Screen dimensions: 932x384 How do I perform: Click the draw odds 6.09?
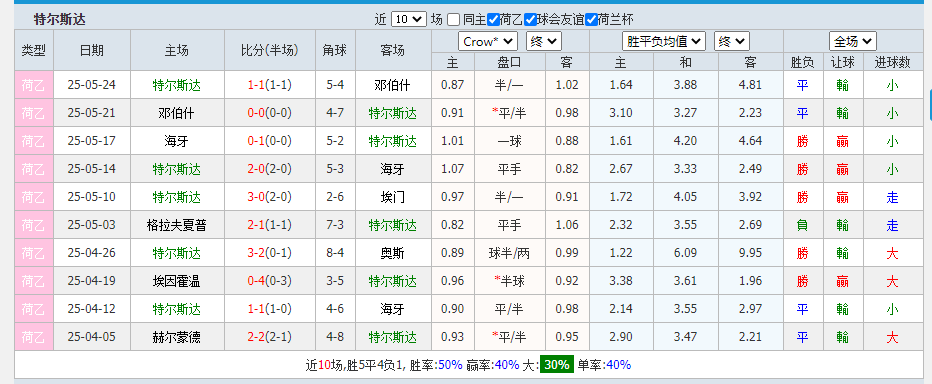point(685,253)
